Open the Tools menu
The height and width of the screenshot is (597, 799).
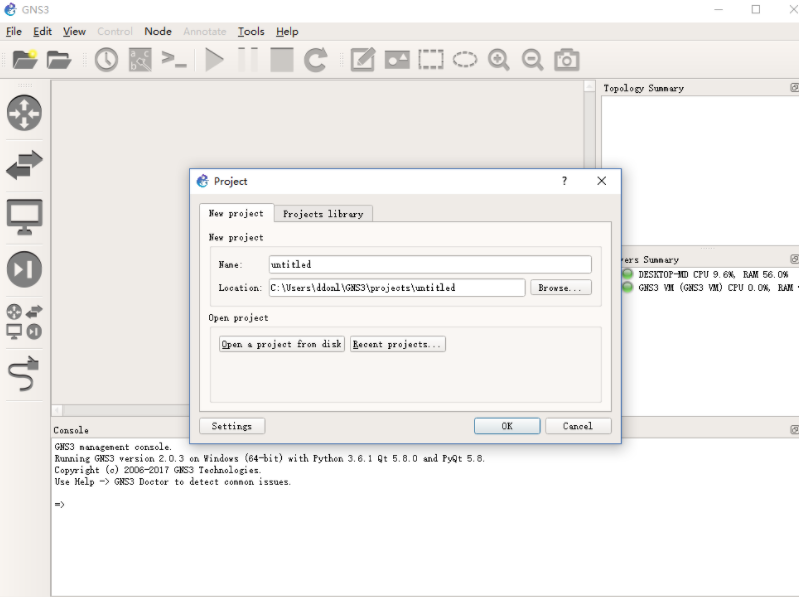pos(251,32)
